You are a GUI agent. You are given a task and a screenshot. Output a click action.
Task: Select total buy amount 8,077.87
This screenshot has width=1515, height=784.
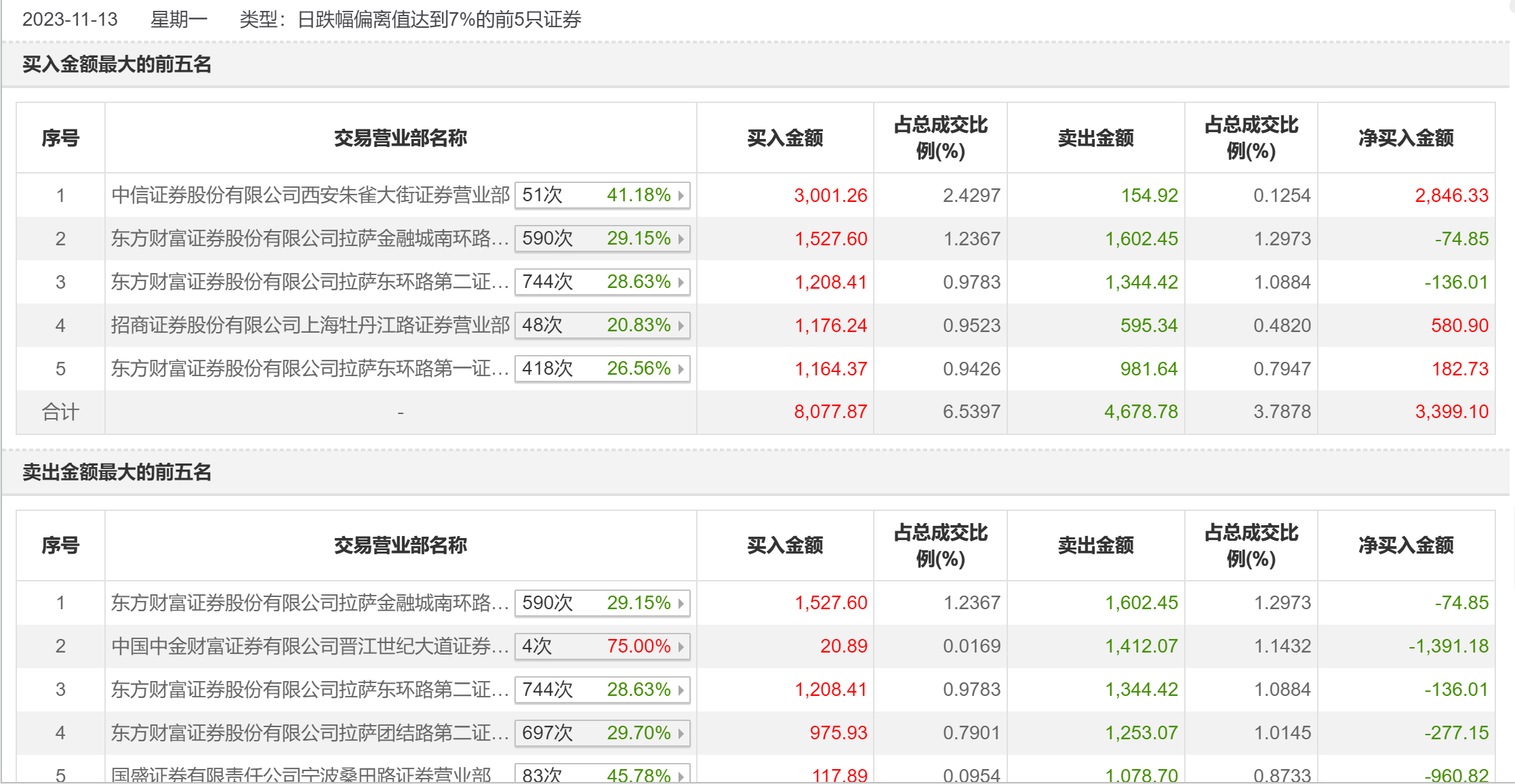tap(830, 412)
